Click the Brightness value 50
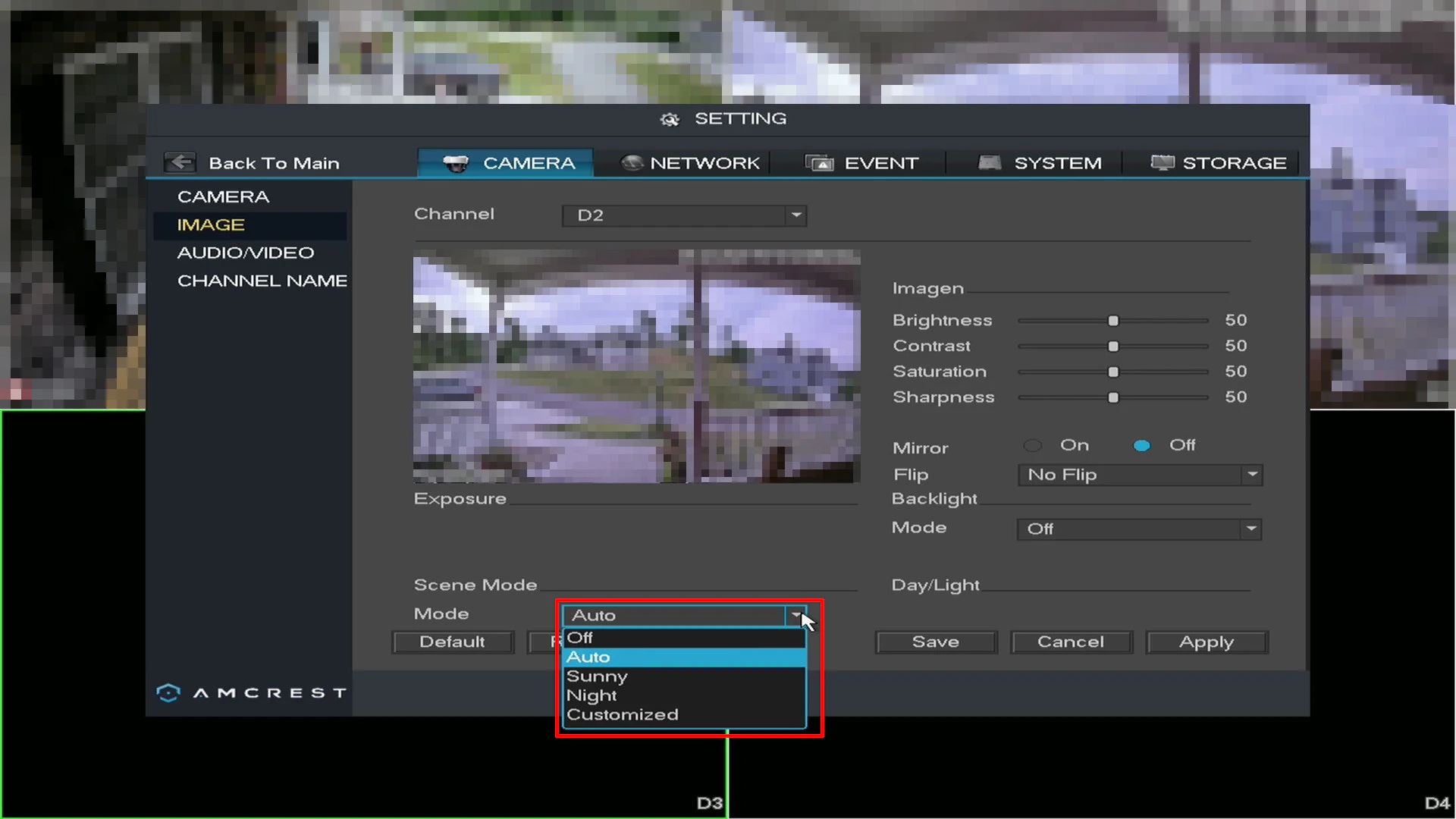 (x=1236, y=321)
